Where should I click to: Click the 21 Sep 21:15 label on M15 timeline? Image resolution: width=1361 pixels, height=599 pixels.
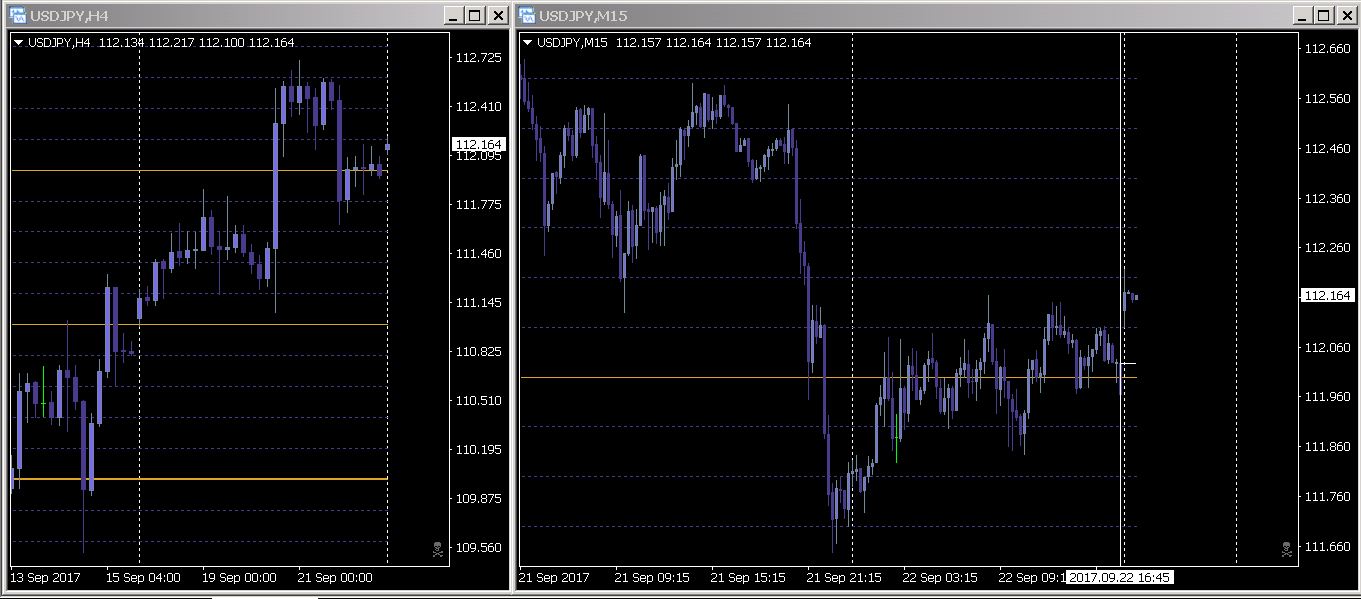[844, 577]
